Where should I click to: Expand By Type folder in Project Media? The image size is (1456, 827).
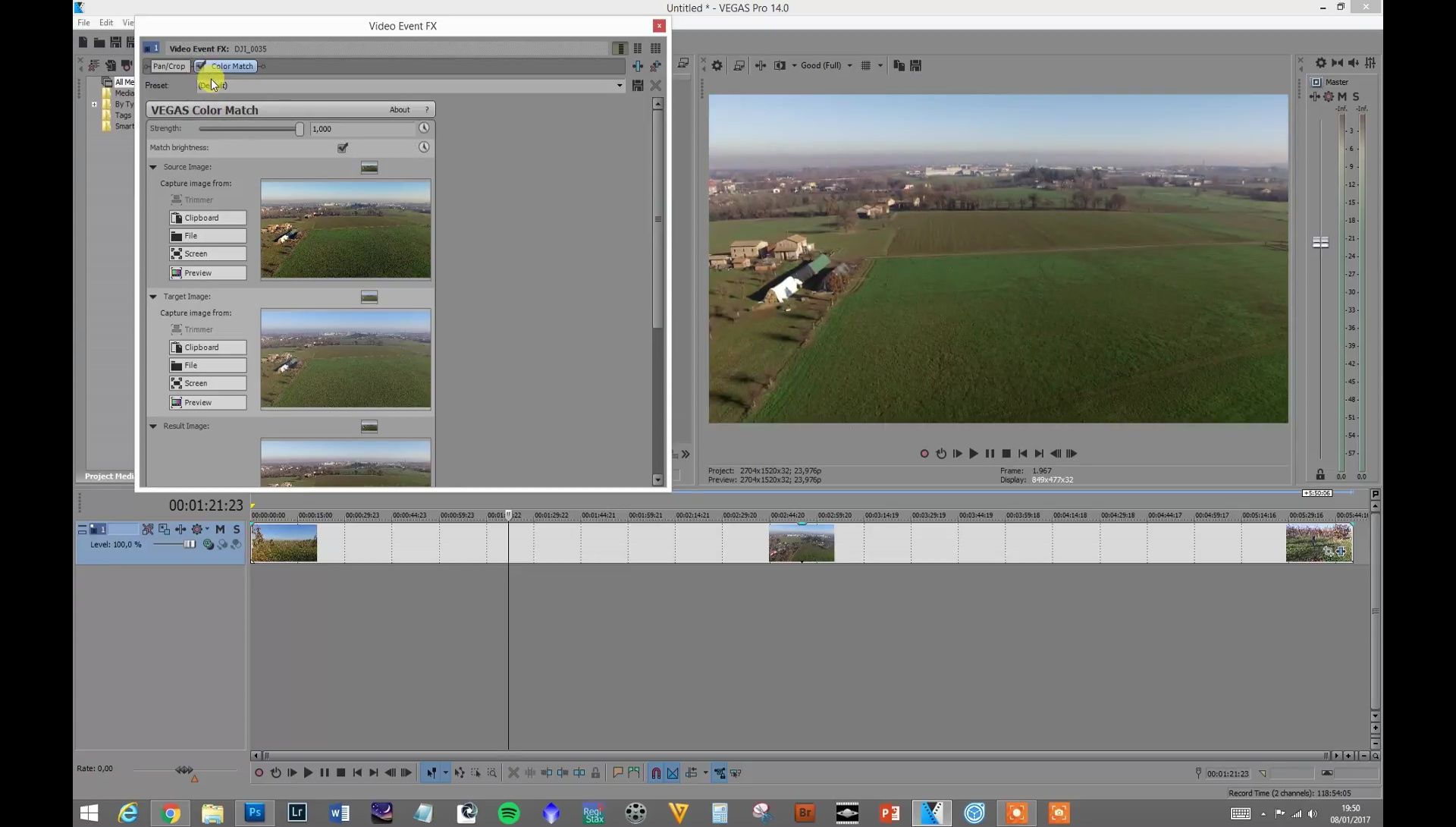coord(94,105)
